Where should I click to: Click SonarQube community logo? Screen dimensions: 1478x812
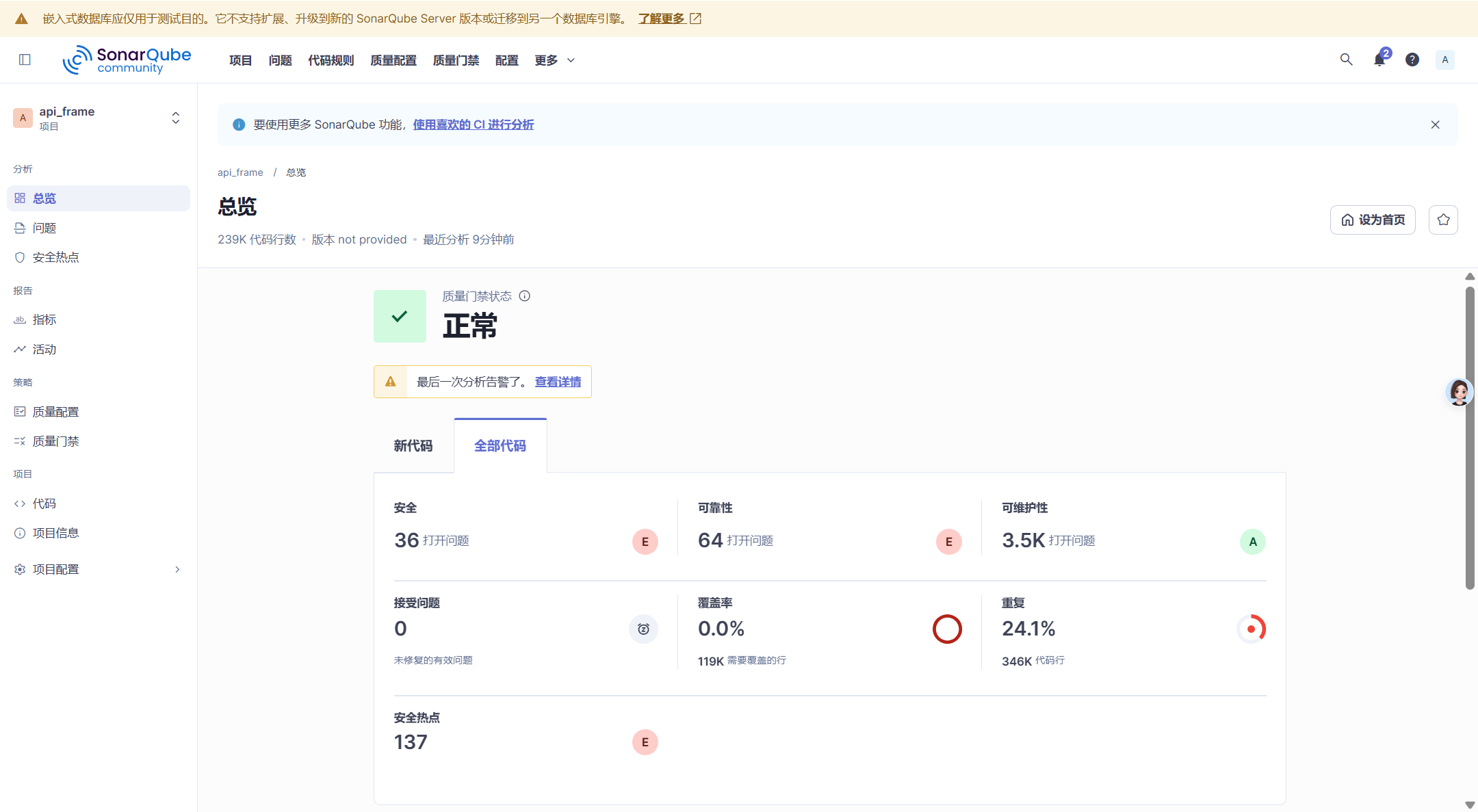pos(127,60)
